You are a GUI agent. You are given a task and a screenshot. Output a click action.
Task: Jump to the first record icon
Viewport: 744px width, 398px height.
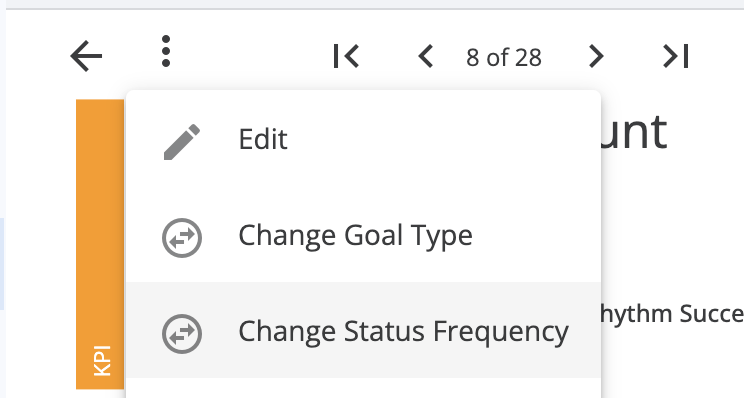pos(346,56)
